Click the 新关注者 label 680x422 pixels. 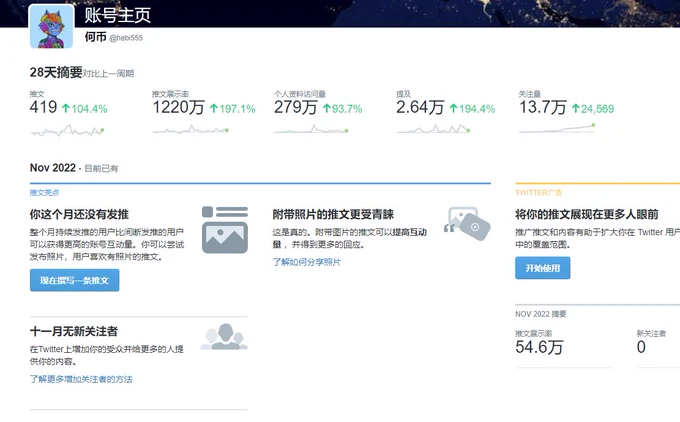[x=651, y=334]
